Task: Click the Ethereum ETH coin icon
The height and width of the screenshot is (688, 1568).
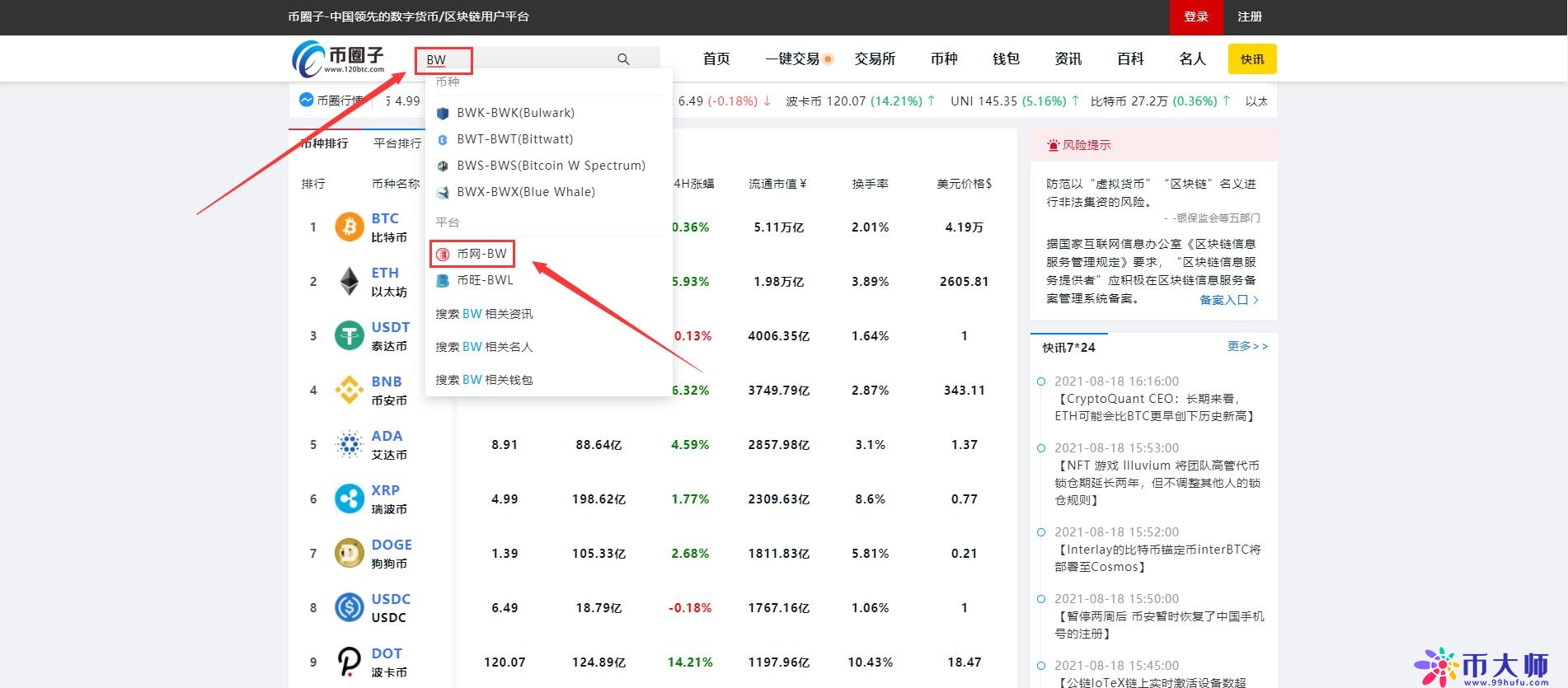Action: tap(350, 281)
